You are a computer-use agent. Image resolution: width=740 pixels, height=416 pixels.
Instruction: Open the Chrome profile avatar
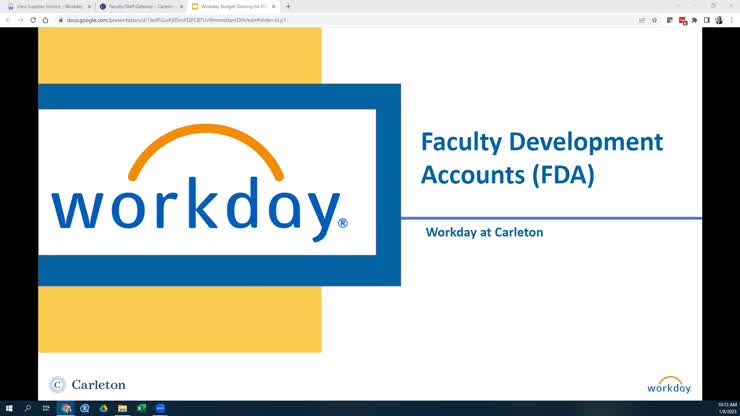(719, 20)
